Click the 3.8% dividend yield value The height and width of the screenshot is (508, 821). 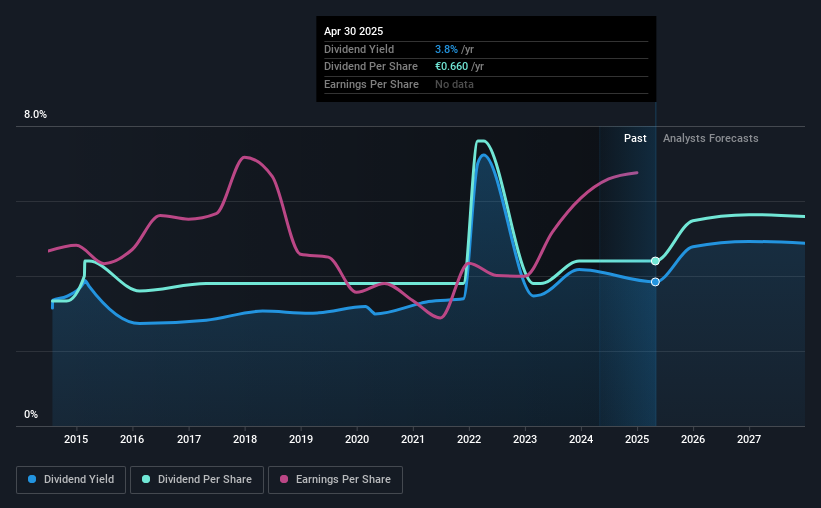[446, 49]
